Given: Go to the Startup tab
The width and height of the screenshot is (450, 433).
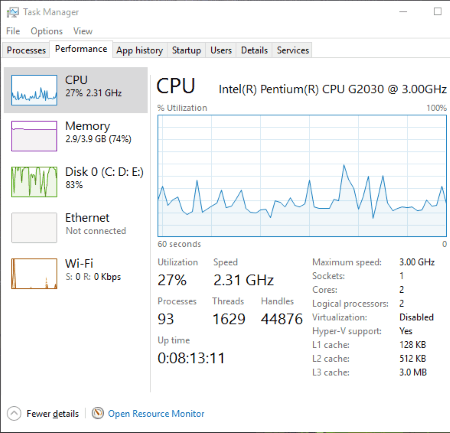Looking at the screenshot, I should (186, 50).
